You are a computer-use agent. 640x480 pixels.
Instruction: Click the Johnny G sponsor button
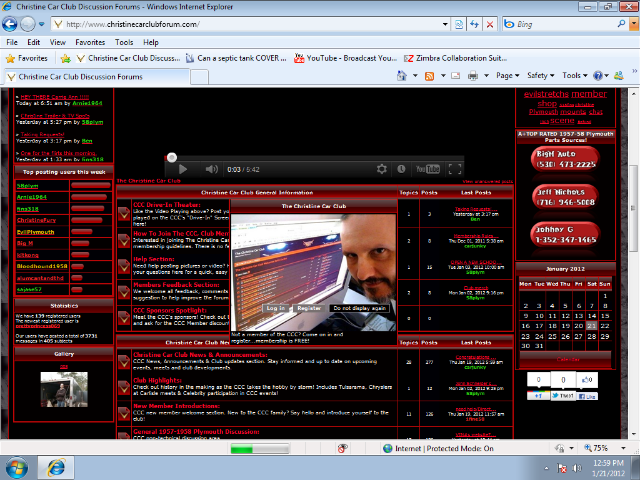pyautogui.click(x=565, y=234)
